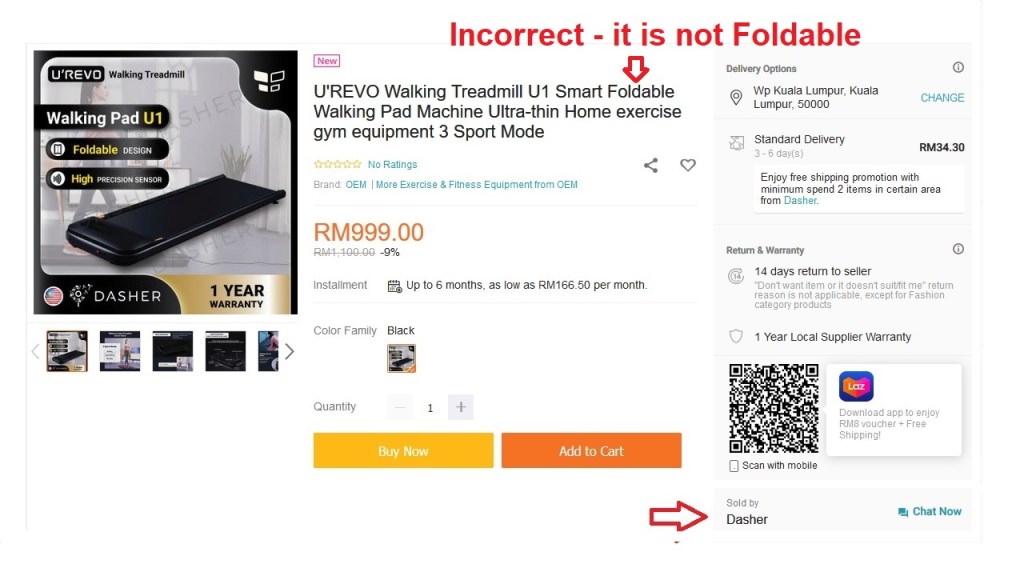Open More Exercise & Fitness Equipment from OEM

[x=477, y=185]
